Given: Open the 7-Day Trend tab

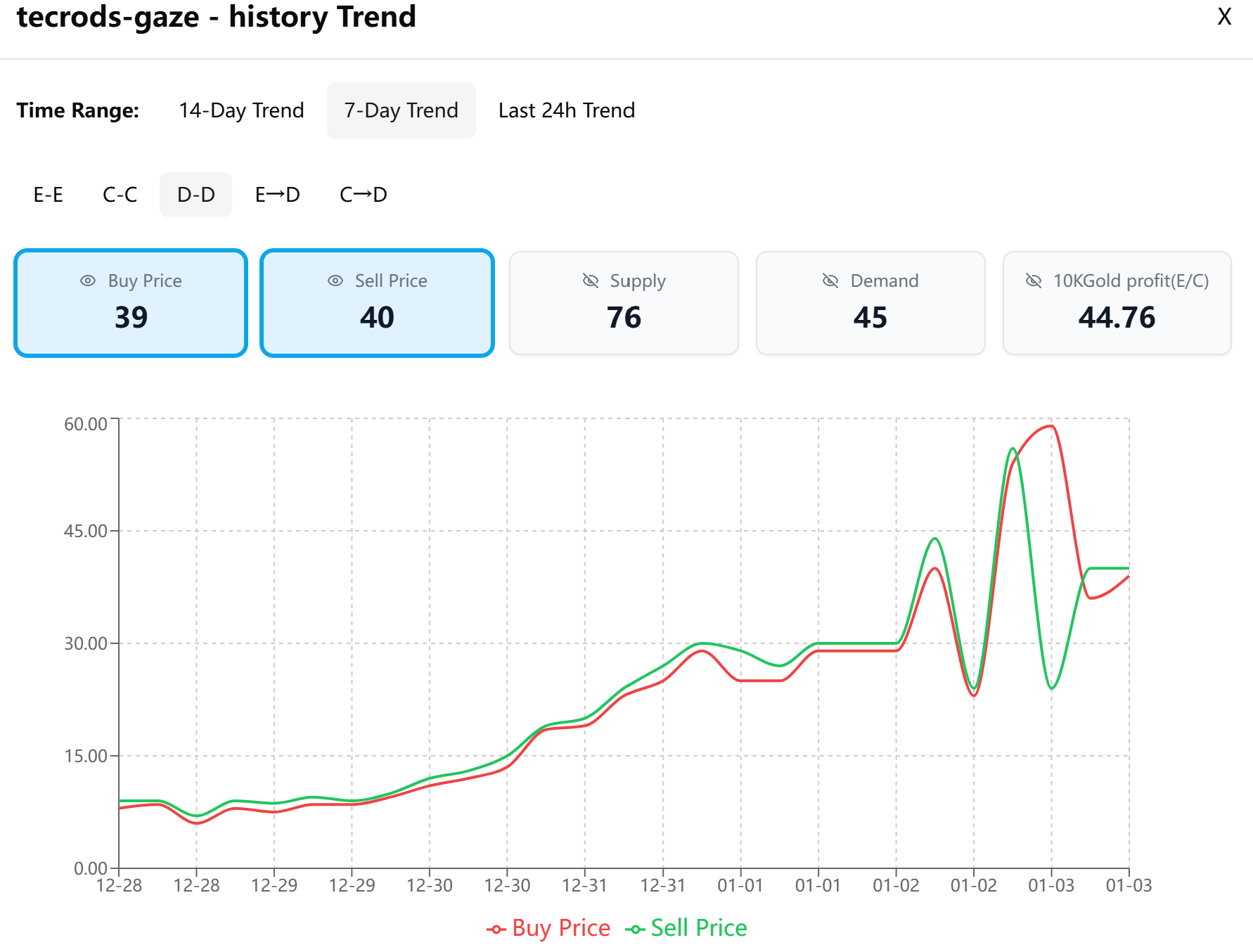Looking at the screenshot, I should click(400, 110).
